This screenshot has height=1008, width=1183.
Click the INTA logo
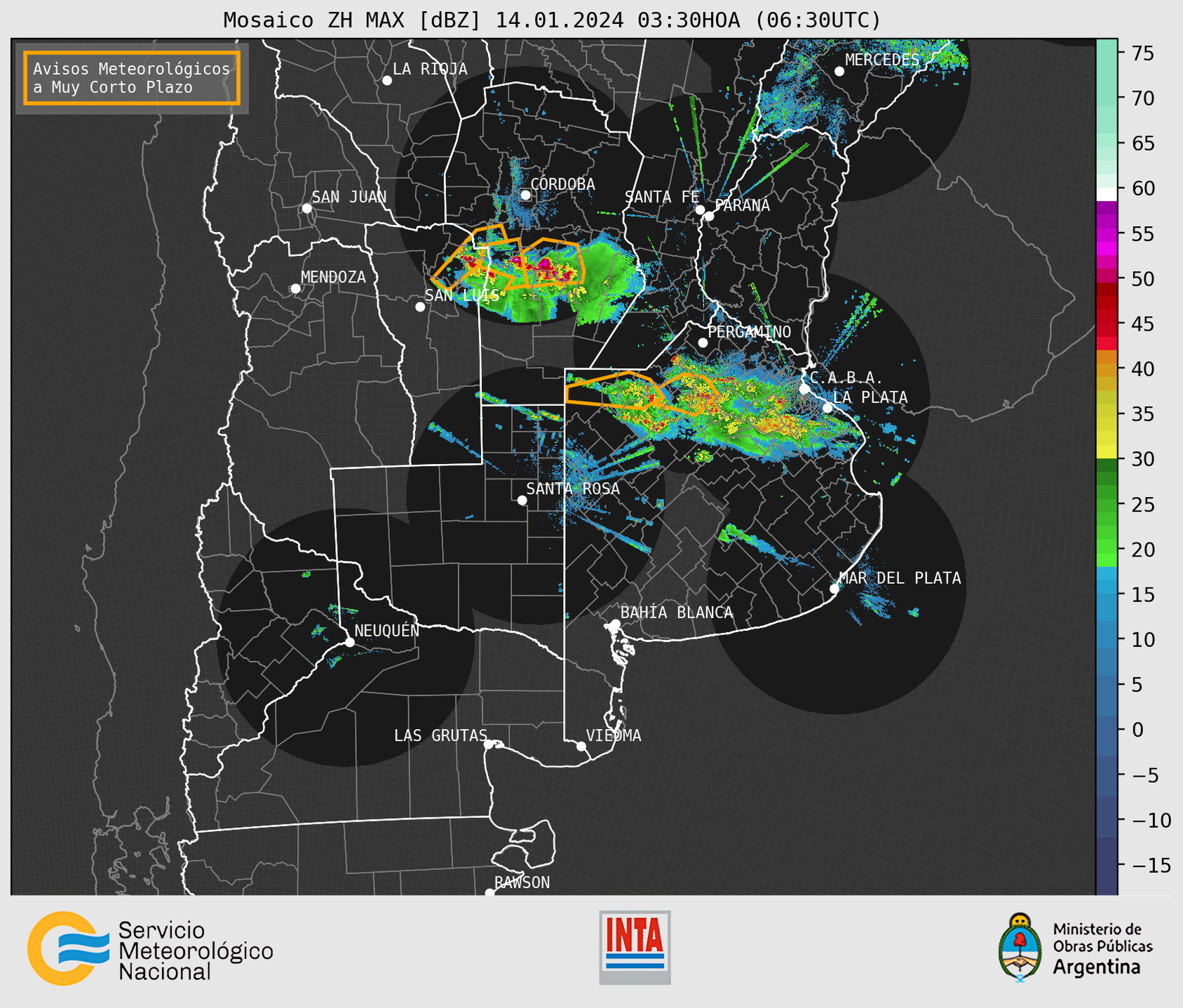635,947
